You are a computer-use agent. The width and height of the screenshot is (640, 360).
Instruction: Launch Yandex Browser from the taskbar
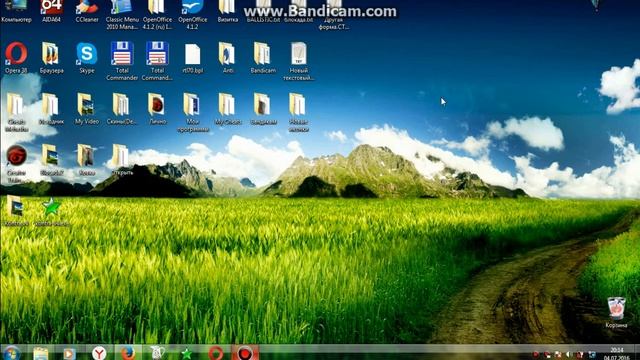[99, 353]
